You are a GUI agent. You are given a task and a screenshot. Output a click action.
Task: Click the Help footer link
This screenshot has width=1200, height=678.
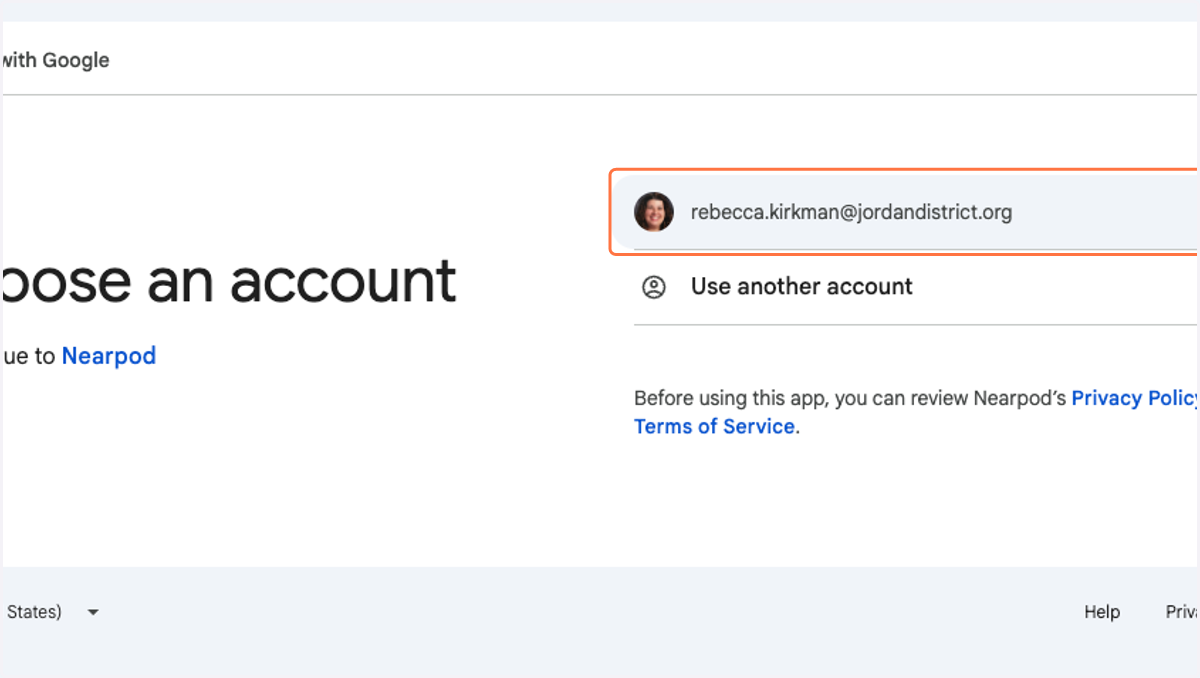(1102, 612)
